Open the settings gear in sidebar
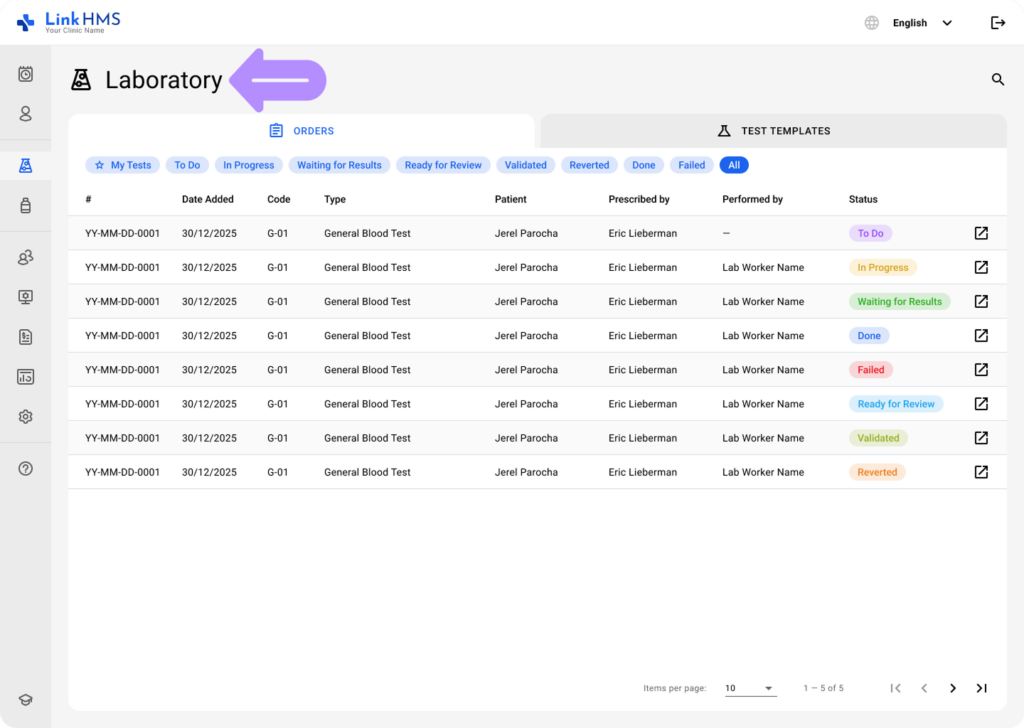Viewport: 1024px width, 728px height. coord(26,417)
